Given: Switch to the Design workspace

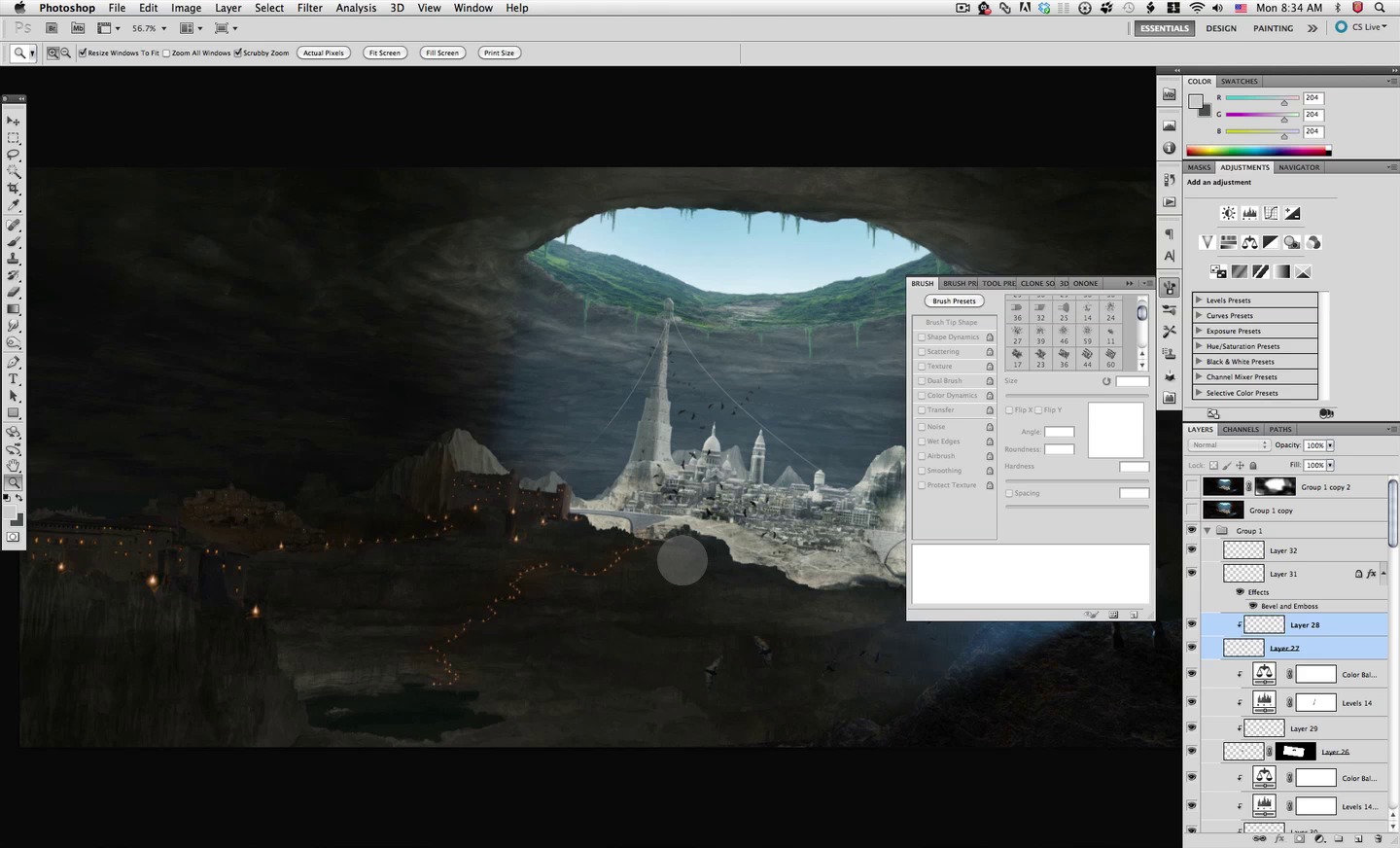Looking at the screenshot, I should click(1221, 28).
